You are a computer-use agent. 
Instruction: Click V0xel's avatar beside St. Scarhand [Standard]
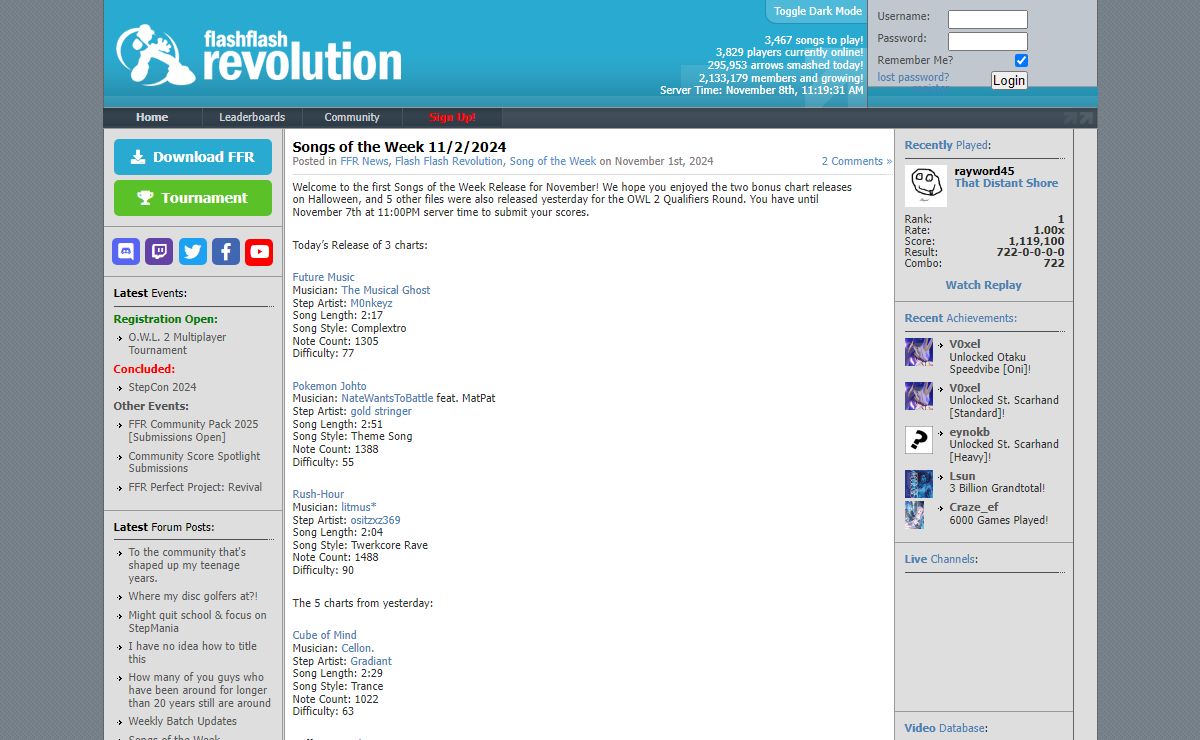pyautogui.click(x=919, y=396)
